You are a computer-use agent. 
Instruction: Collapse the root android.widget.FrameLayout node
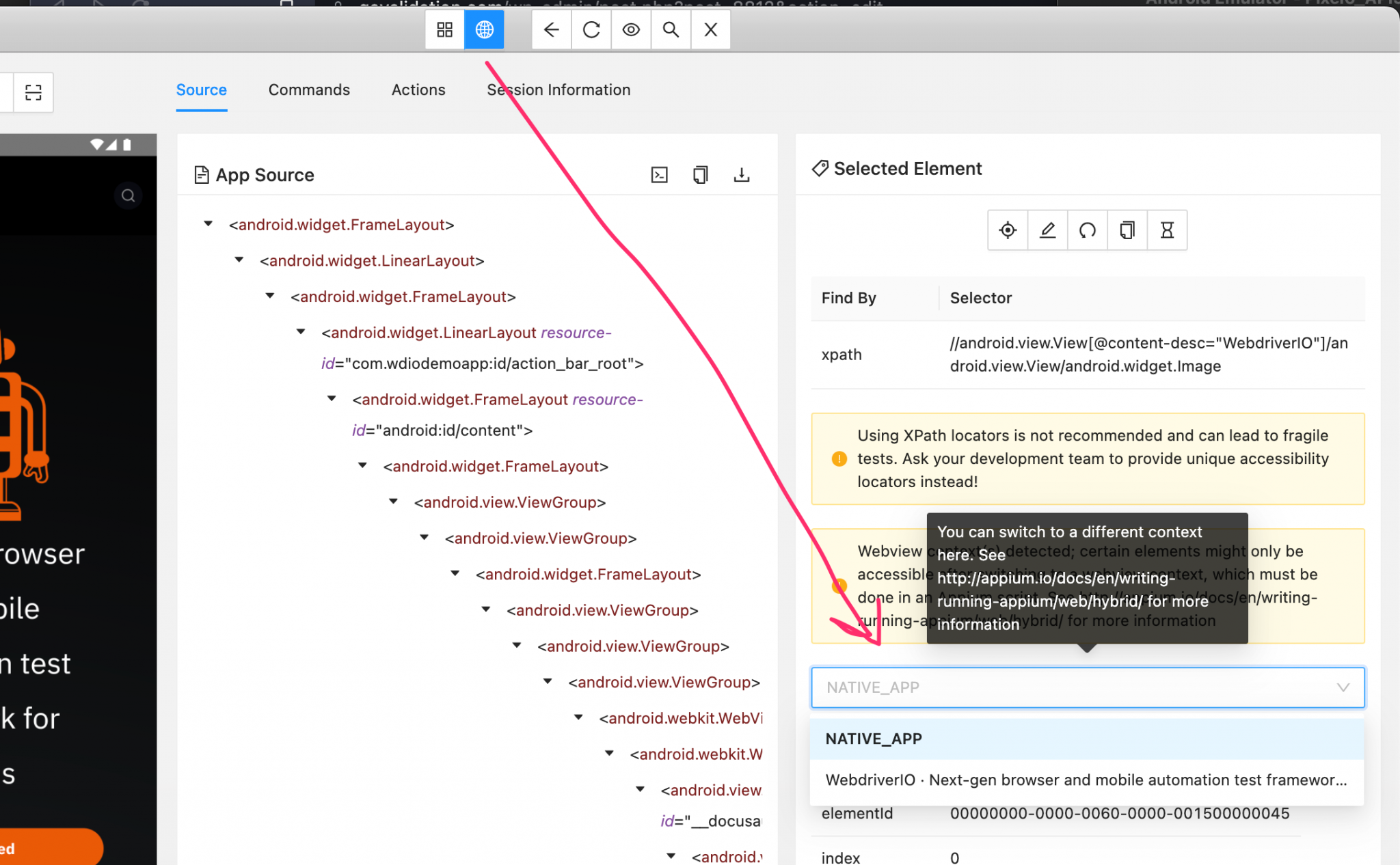click(x=208, y=224)
